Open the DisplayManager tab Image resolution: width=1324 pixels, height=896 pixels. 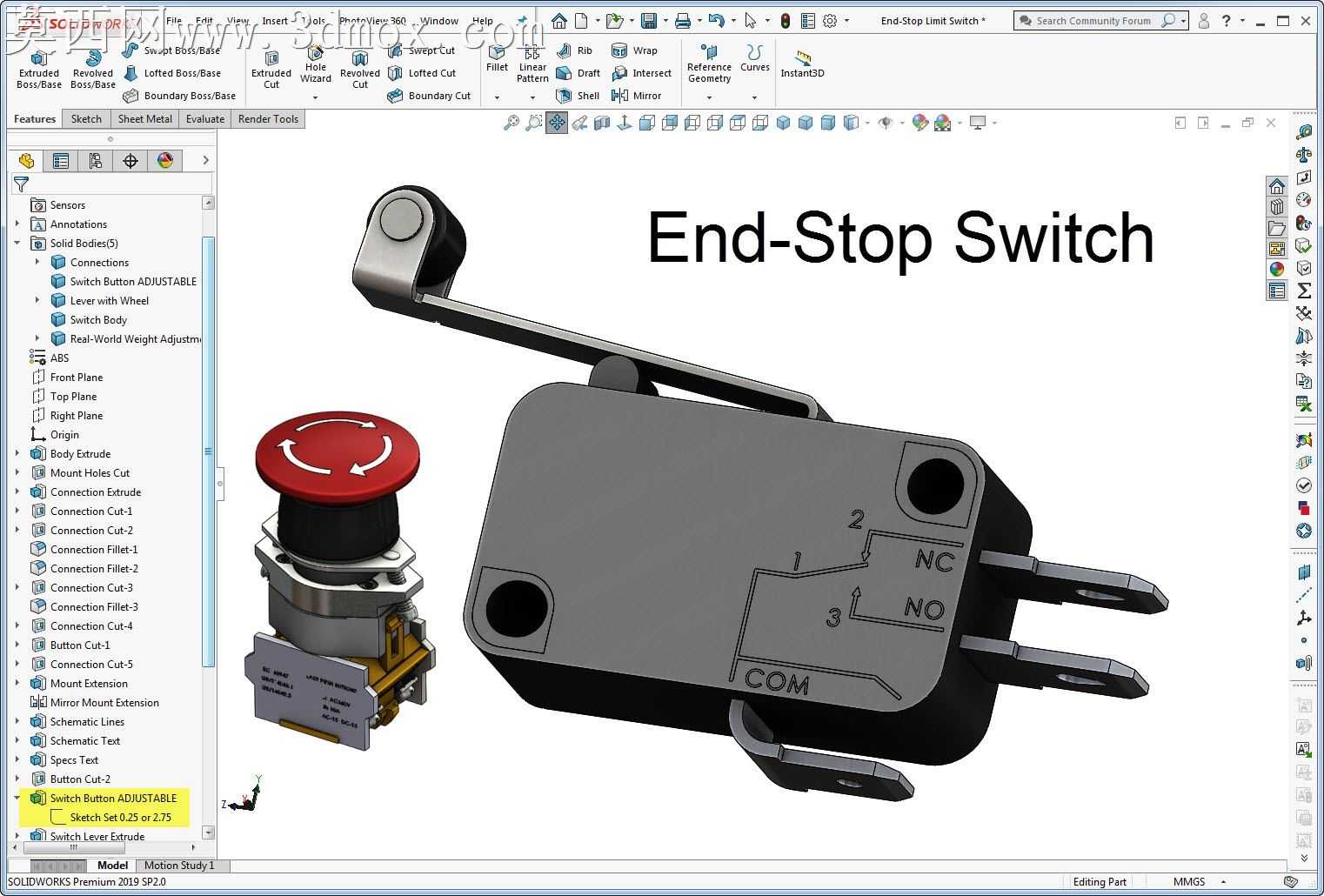pos(165,161)
